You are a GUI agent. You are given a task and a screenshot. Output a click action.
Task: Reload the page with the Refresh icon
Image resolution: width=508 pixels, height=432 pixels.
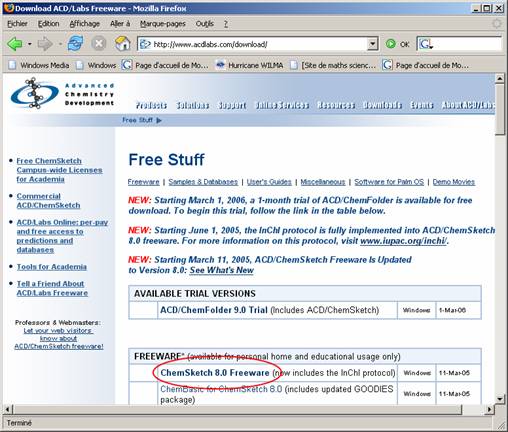76,44
